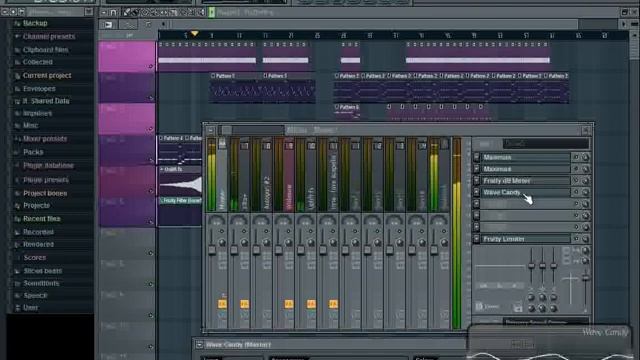Select the pink-highlighted mixer insert track
Screen dimensions: 640x360
[289, 176]
